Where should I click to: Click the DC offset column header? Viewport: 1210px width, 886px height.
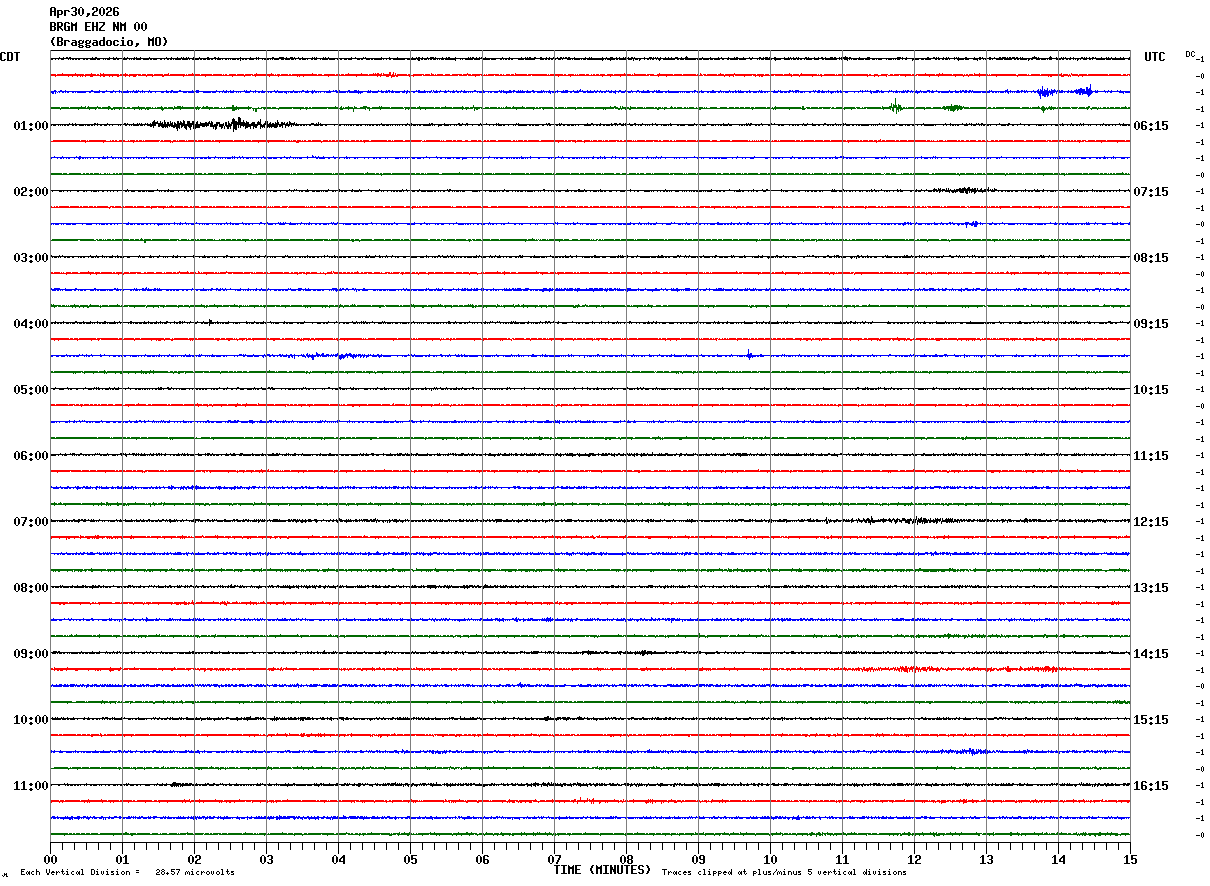pos(1190,54)
